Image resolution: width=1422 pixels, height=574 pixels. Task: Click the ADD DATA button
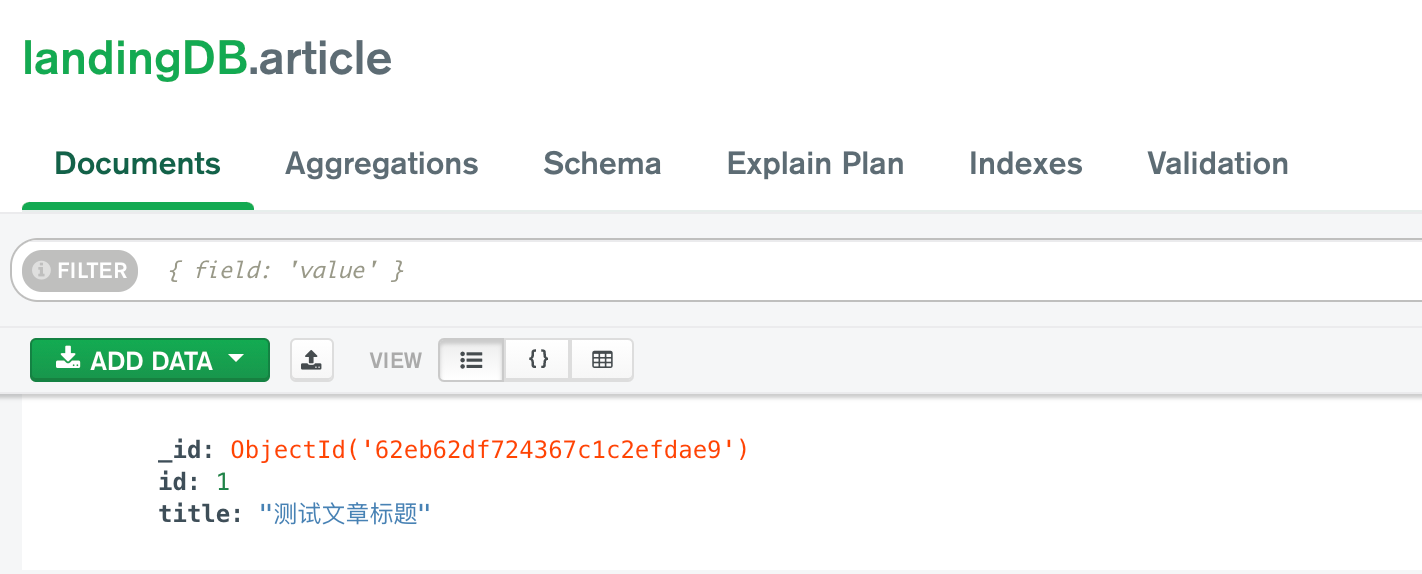coord(150,360)
